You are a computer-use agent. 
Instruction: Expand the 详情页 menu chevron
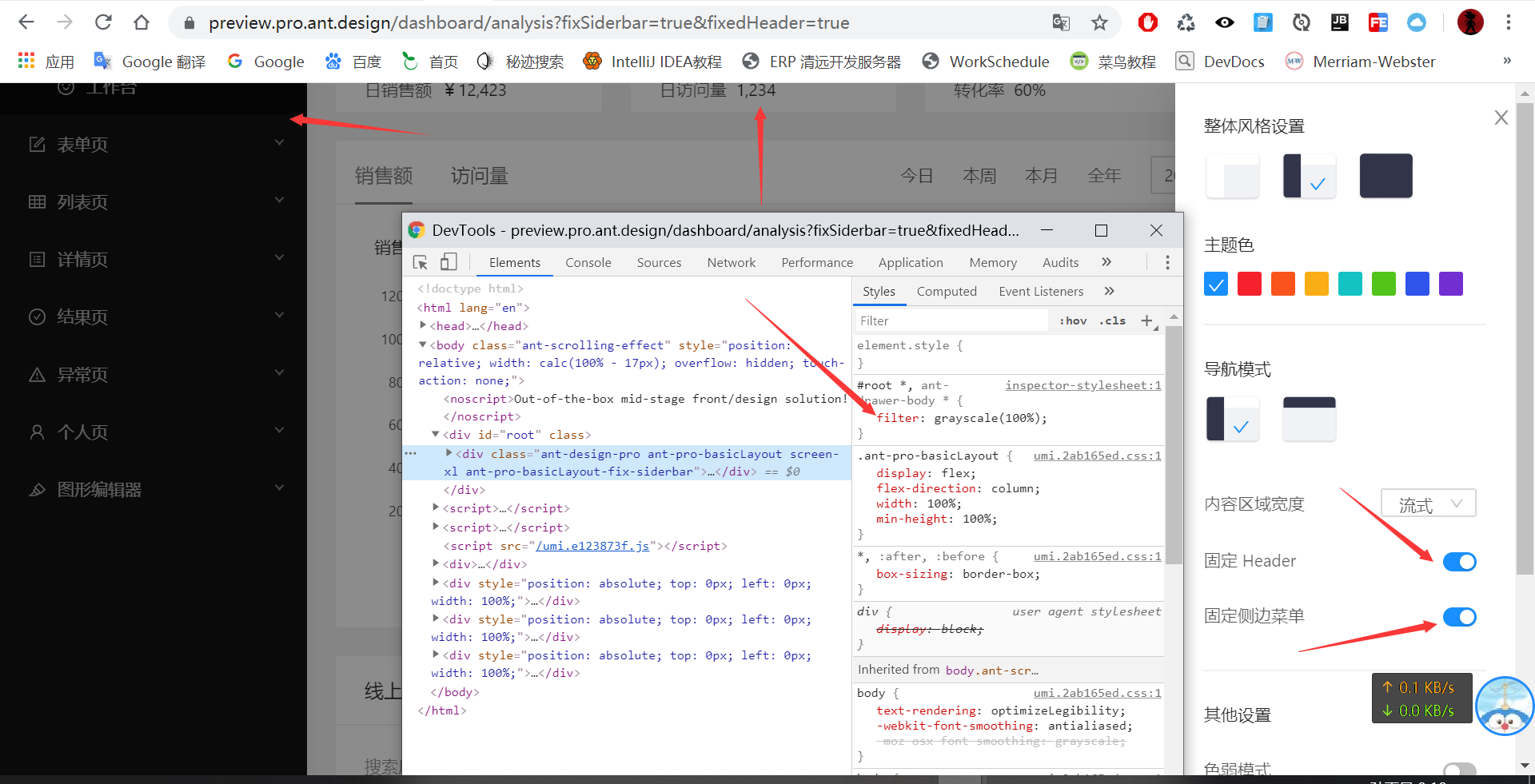(279, 258)
